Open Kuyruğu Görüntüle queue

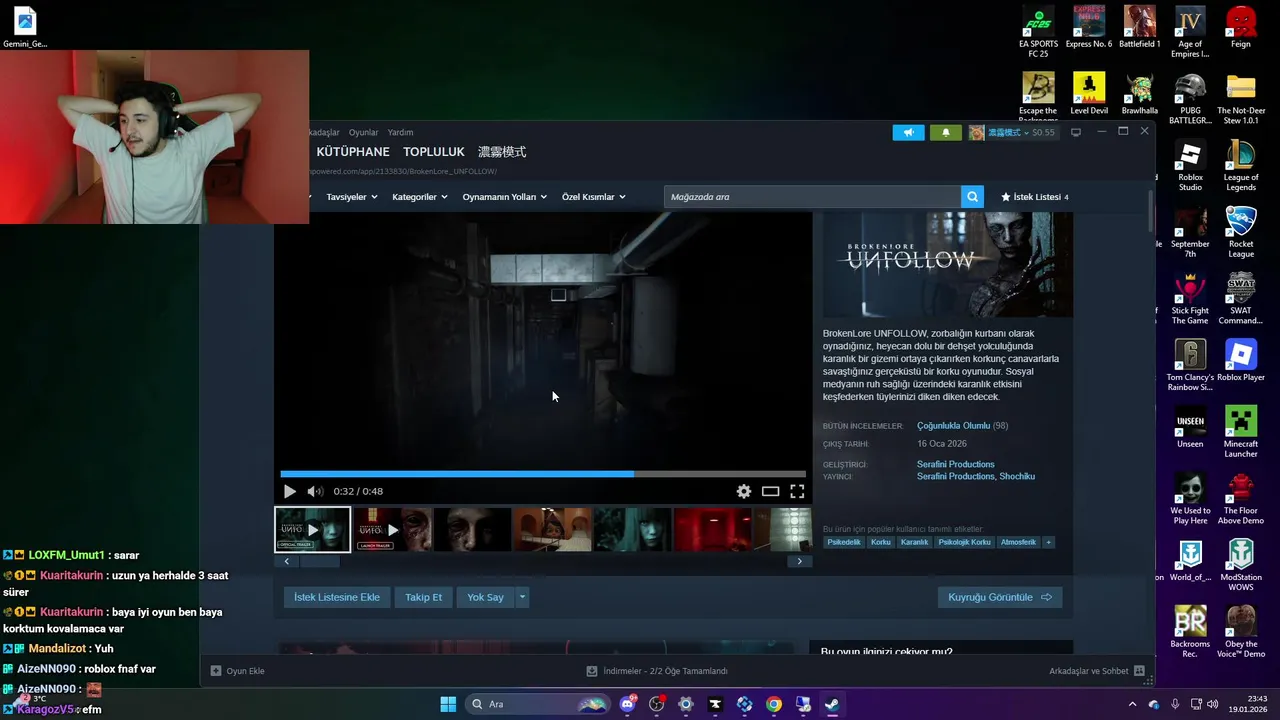pos(1000,597)
